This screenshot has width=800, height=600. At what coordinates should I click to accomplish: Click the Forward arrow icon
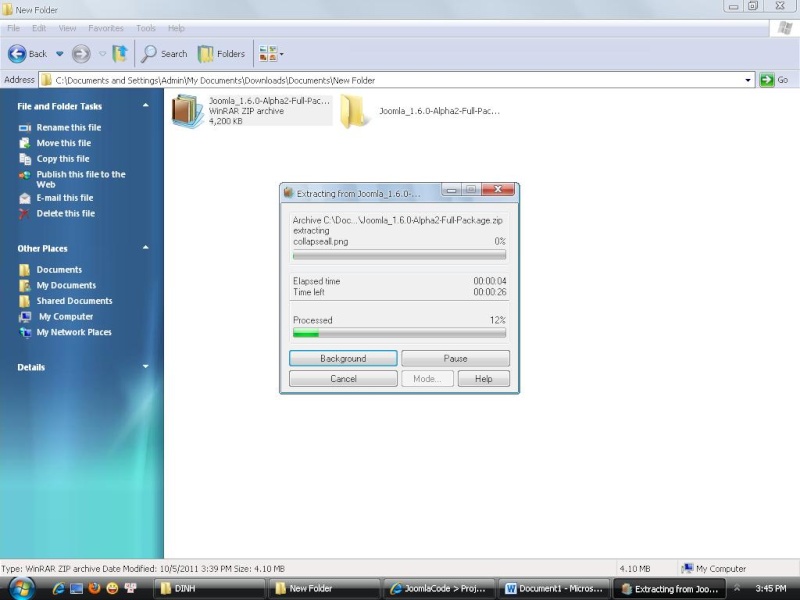(81, 54)
